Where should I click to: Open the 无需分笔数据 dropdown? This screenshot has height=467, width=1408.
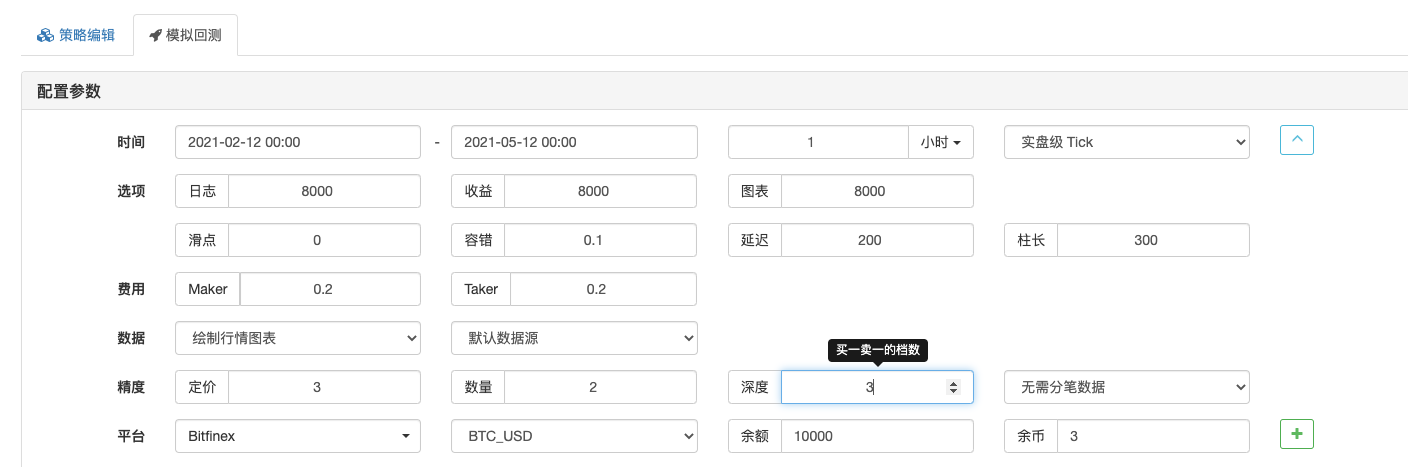pos(1126,387)
